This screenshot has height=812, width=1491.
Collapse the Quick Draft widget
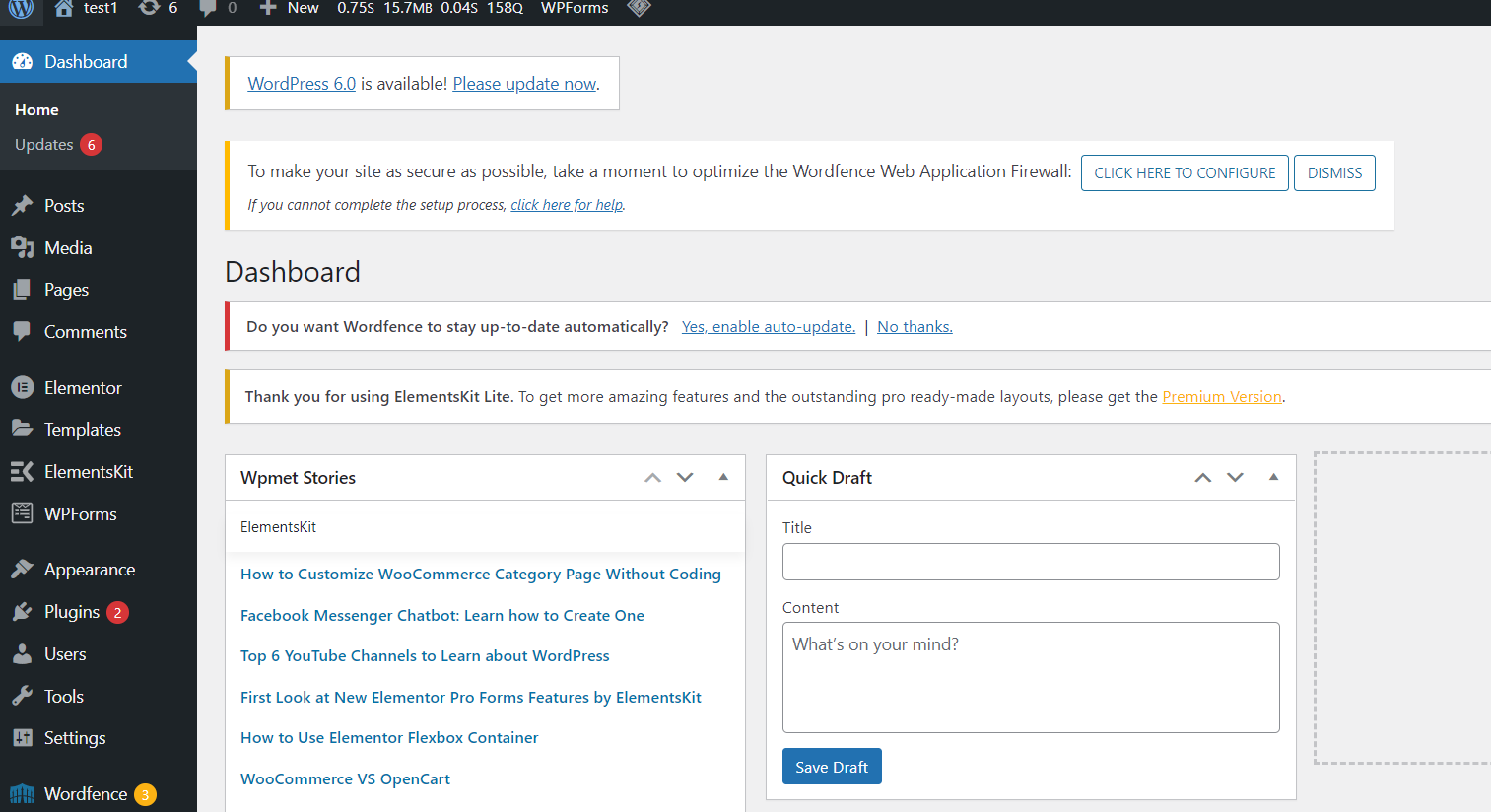tap(1274, 477)
